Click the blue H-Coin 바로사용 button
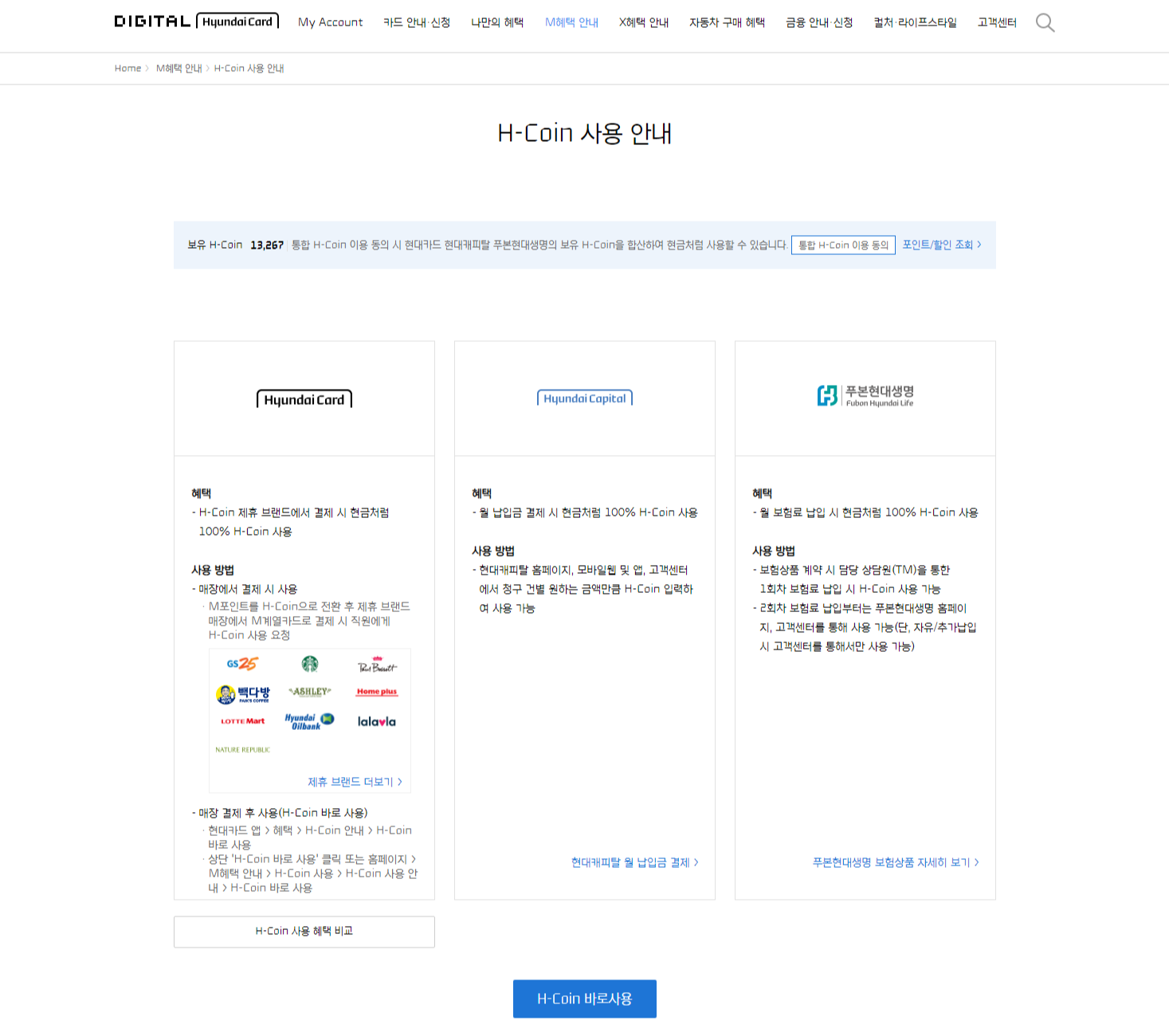Image resolution: width=1169 pixels, height=1036 pixels. pyautogui.click(x=585, y=999)
